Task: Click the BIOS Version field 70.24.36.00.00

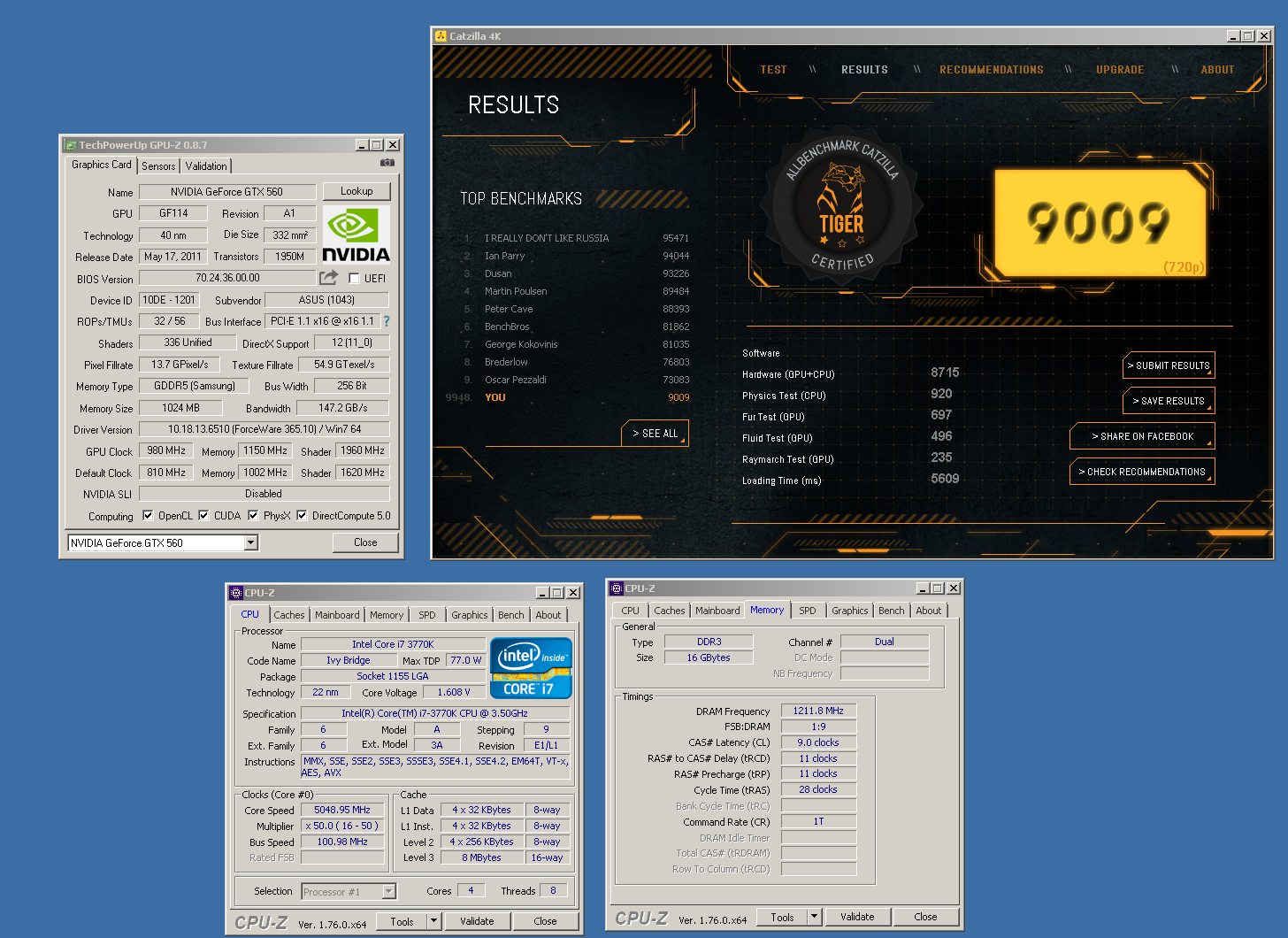Action: [x=227, y=278]
